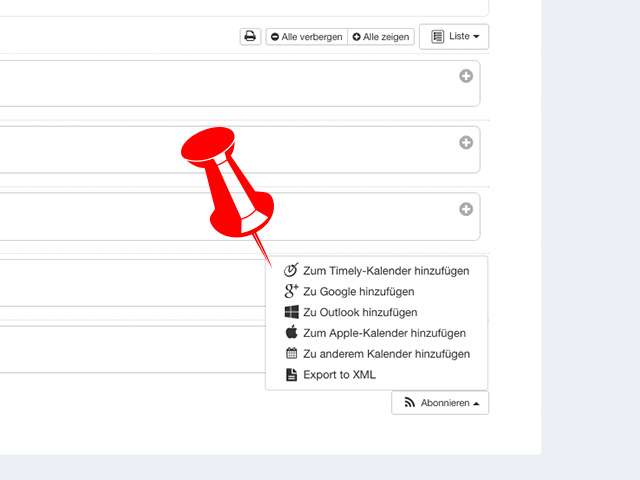Expand the second event panel plus icon
The height and width of the screenshot is (480, 640).
(x=466, y=142)
